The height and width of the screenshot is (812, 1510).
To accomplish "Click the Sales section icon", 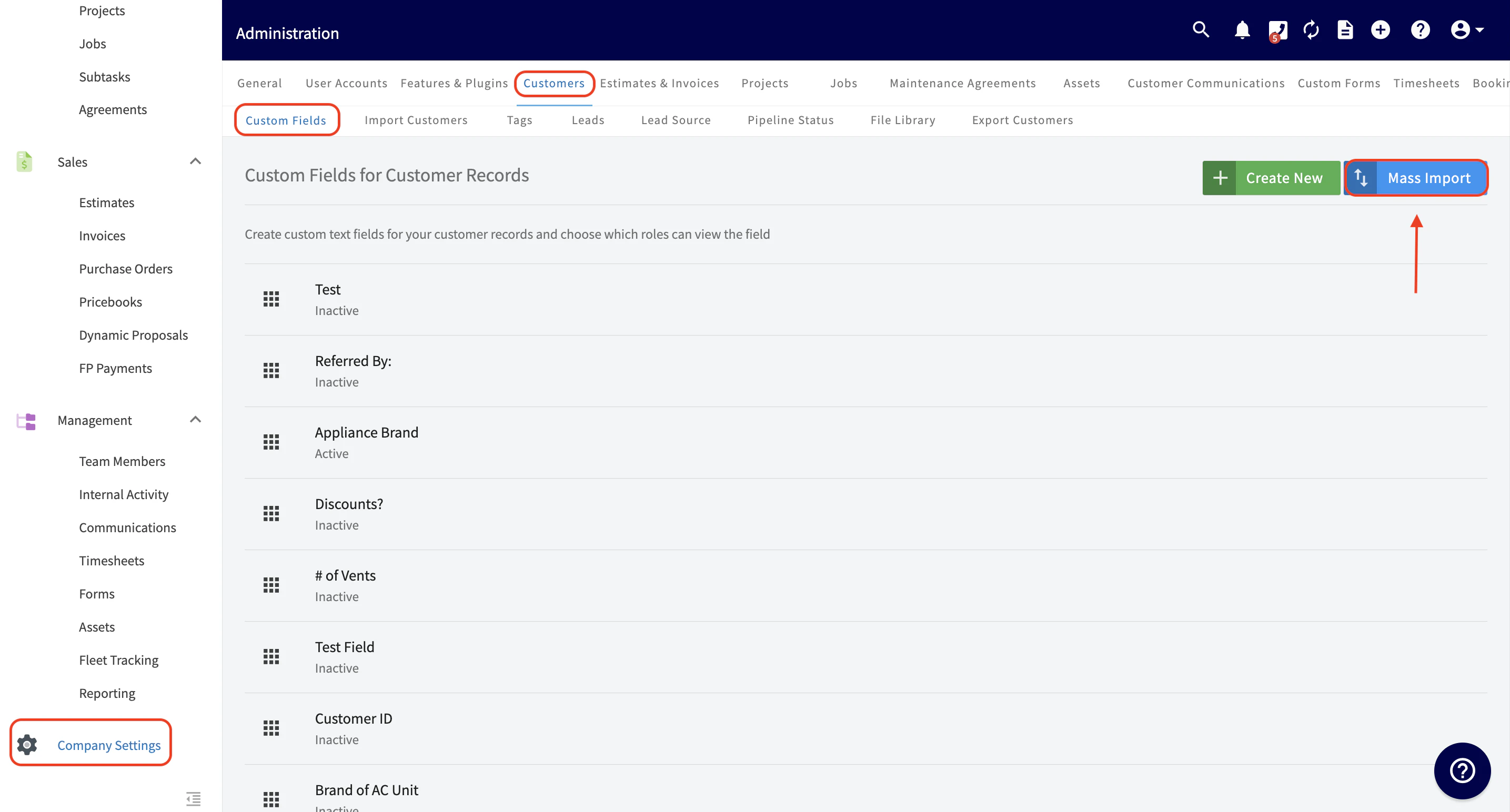I will pyautogui.click(x=25, y=161).
